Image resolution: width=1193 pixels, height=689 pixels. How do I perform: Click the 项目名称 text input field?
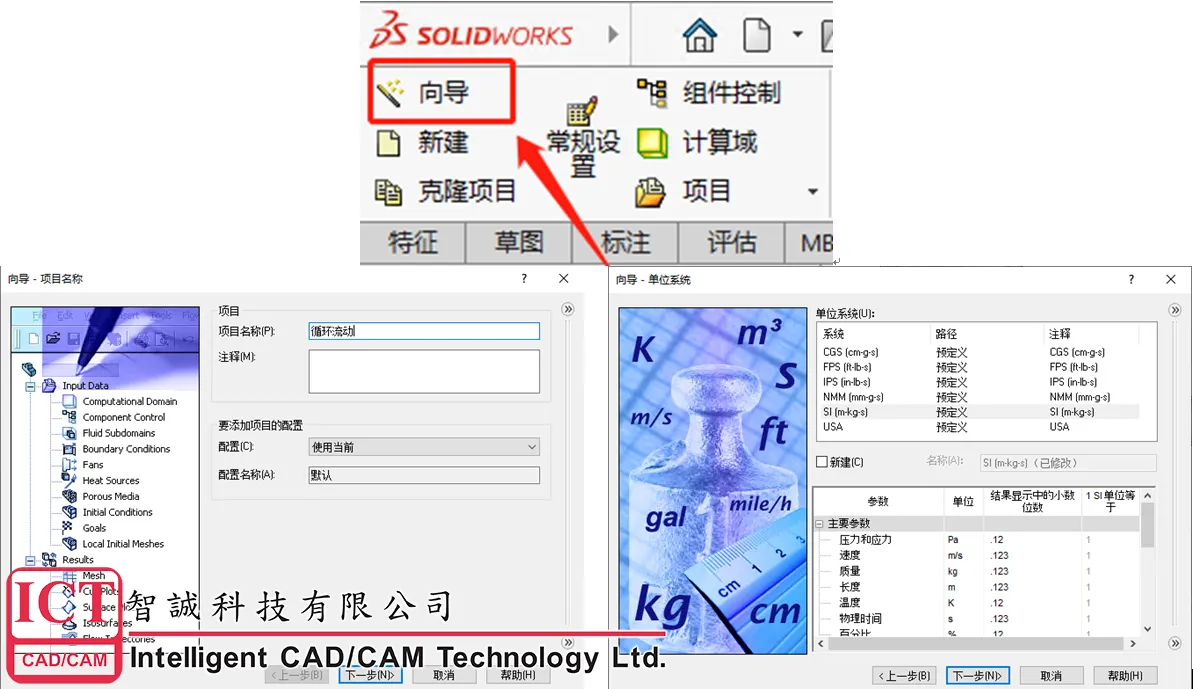pyautogui.click(x=424, y=331)
